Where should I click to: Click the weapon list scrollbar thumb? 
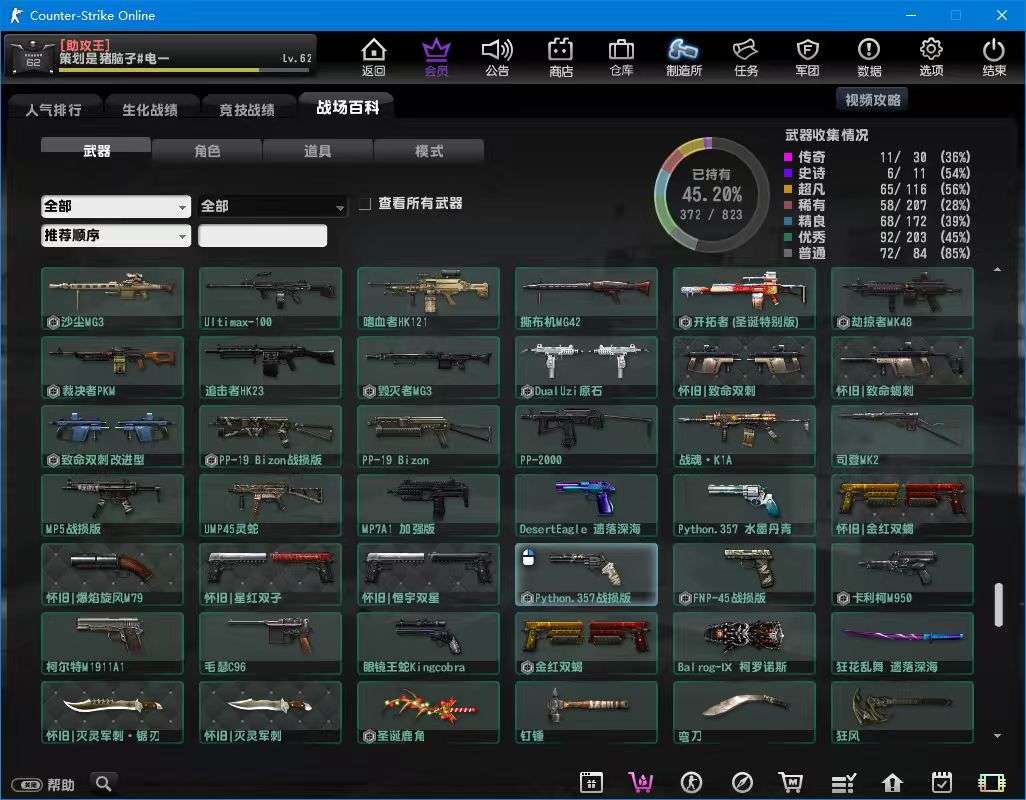999,604
